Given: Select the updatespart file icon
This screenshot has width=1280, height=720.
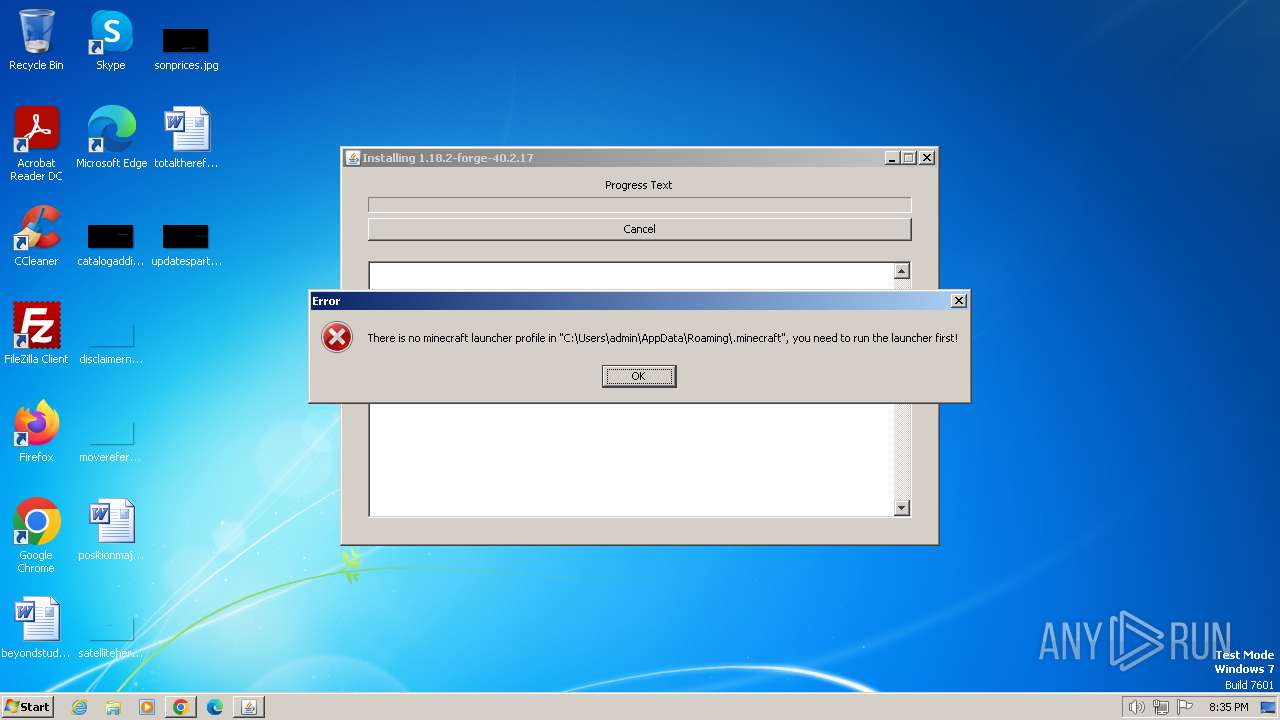Looking at the screenshot, I should pos(186,244).
